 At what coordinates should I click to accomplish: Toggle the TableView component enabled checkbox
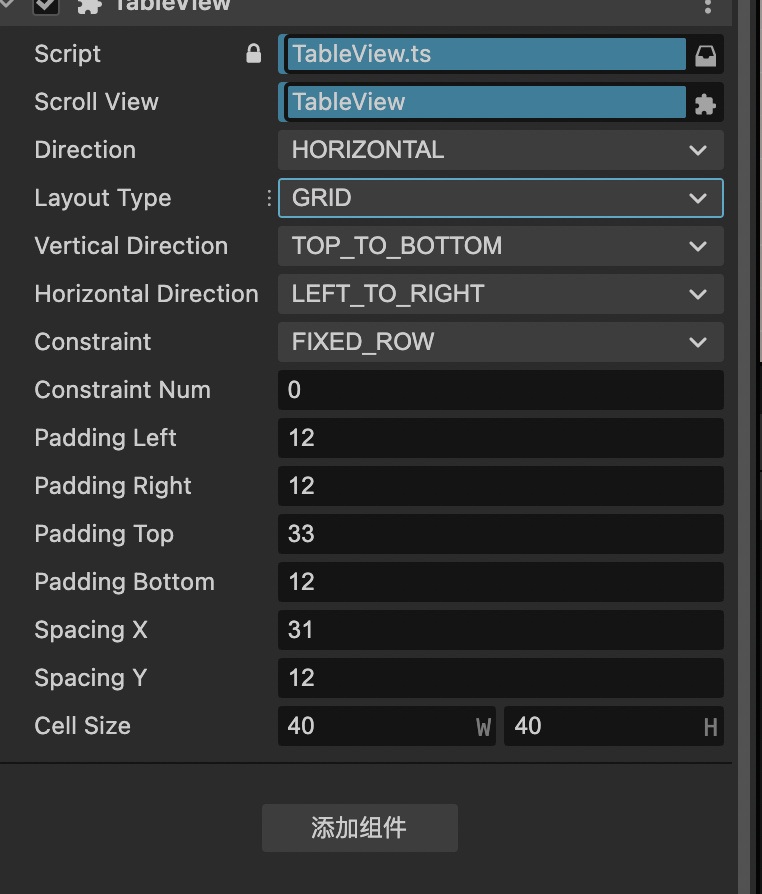coord(46,6)
